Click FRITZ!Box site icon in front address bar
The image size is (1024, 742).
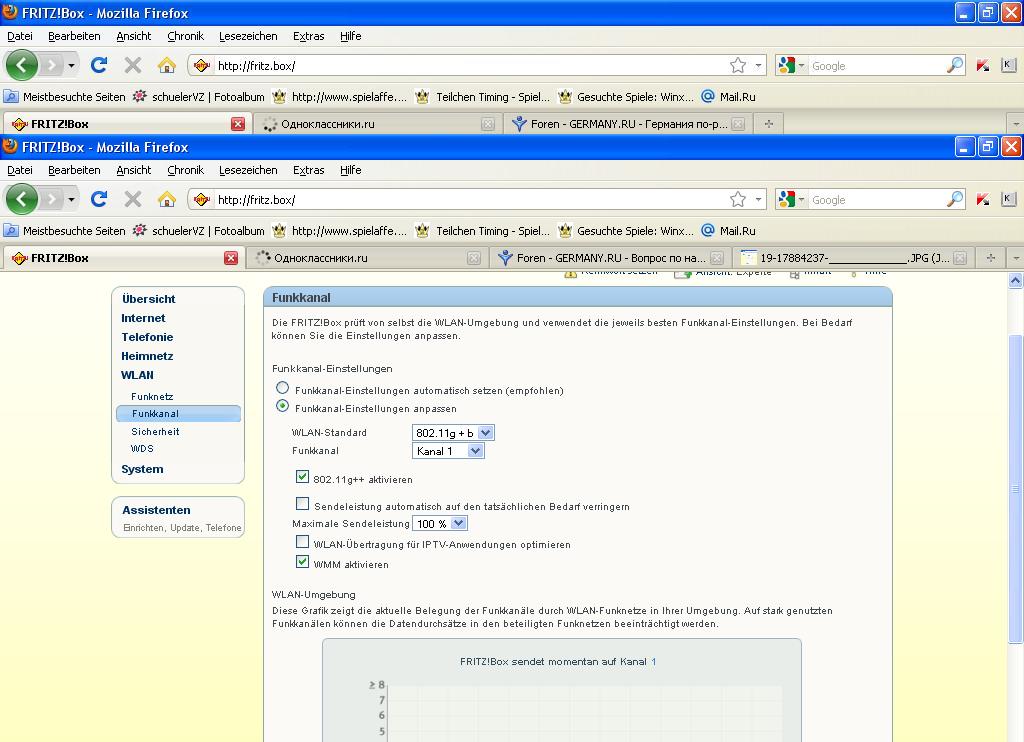202,199
